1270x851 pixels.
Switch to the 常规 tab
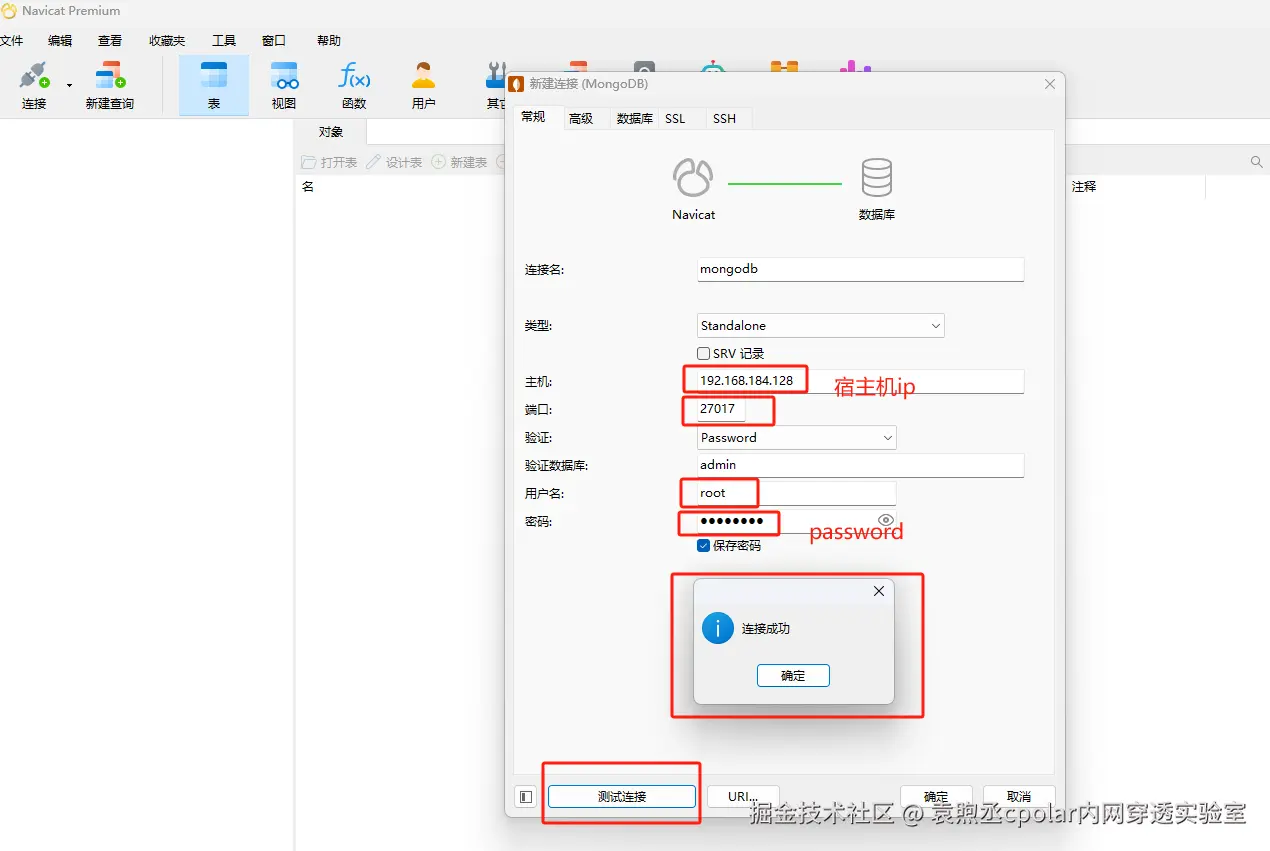534,117
